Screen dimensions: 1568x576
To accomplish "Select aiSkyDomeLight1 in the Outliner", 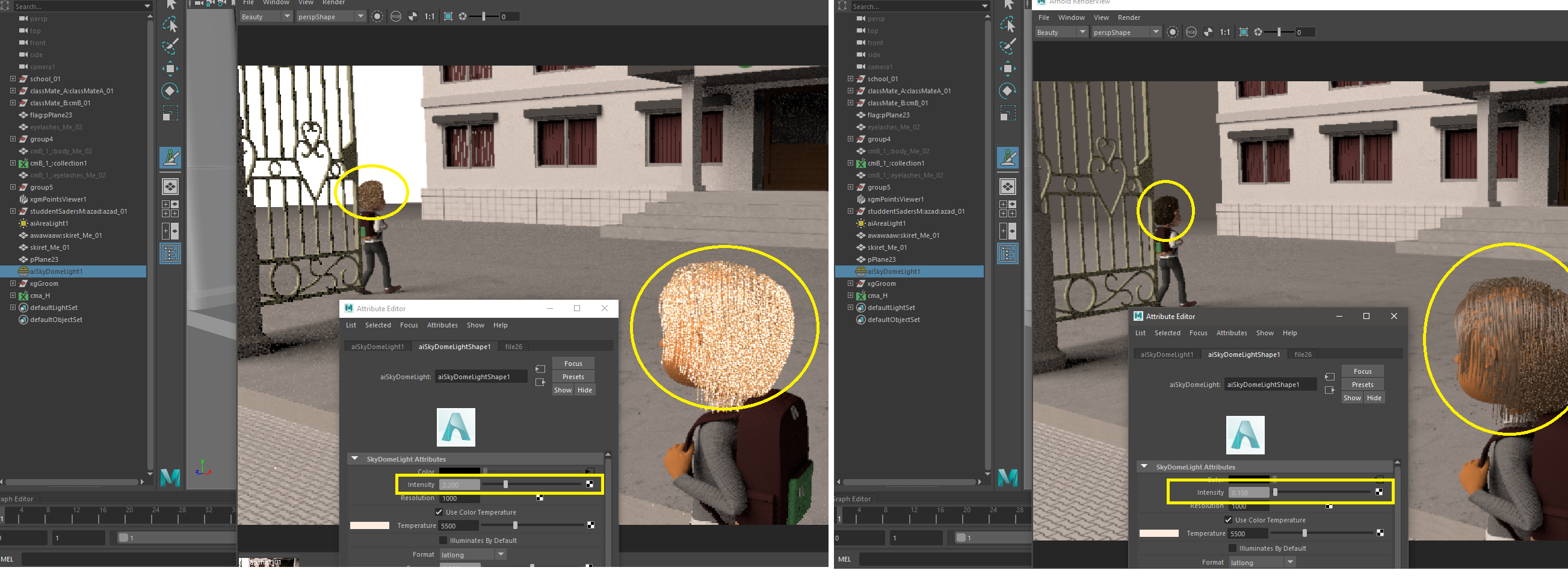I will (x=55, y=271).
